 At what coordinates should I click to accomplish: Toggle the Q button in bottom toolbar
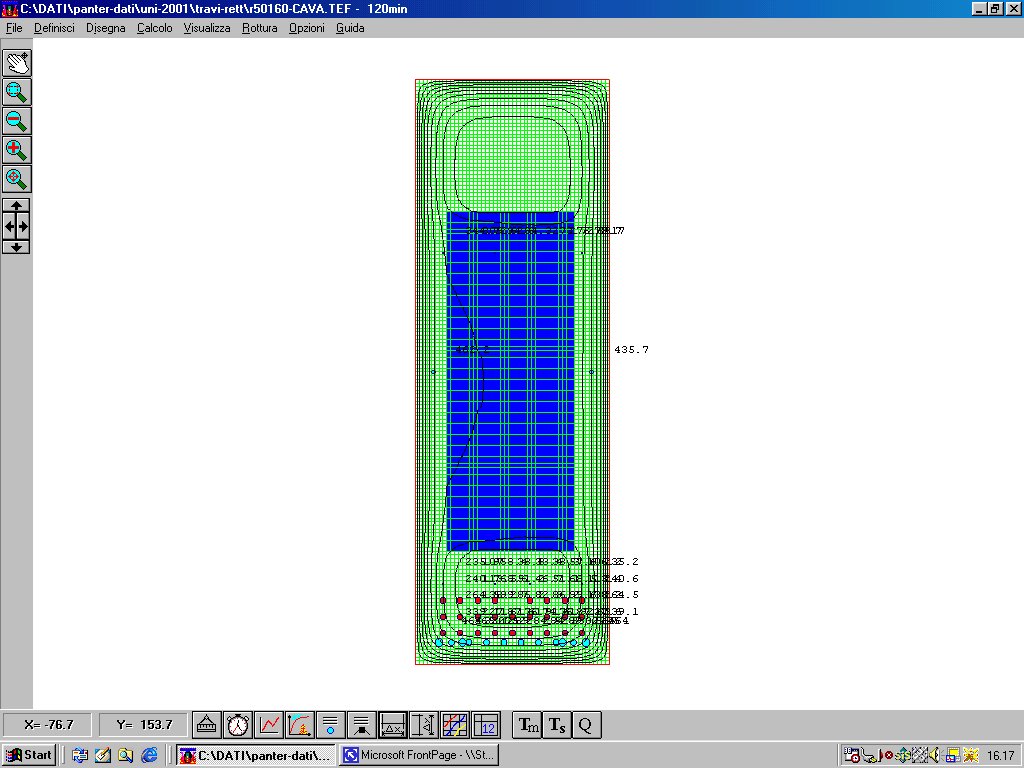(x=587, y=725)
